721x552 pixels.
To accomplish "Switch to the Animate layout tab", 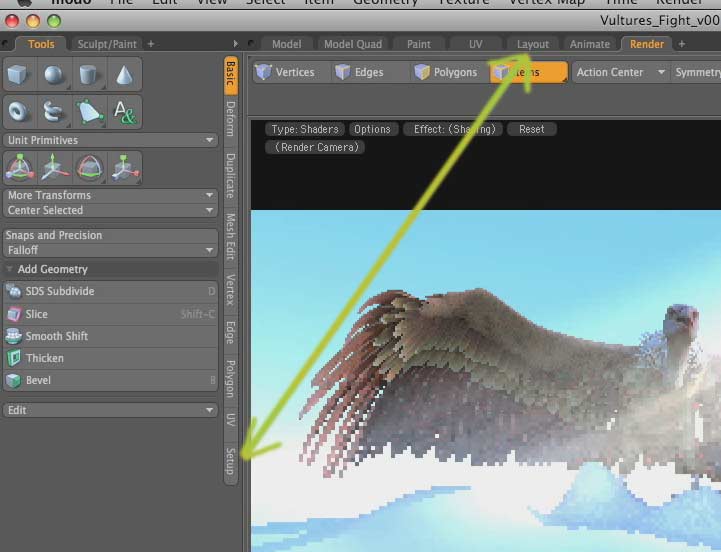I will [x=589, y=44].
